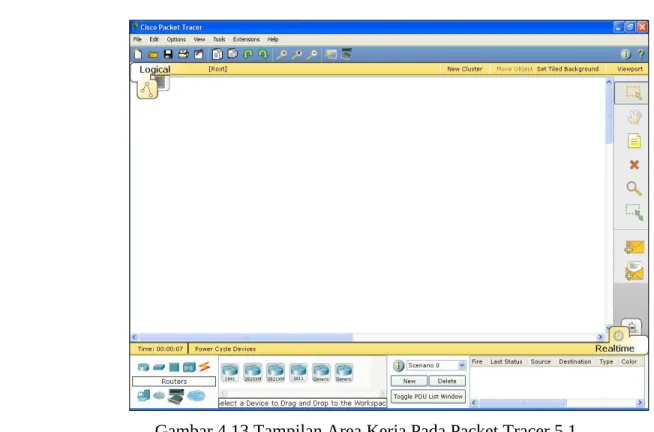654x432 pixels.
Task: Select the WAN Emulation cloud icon
Action: [159, 395]
